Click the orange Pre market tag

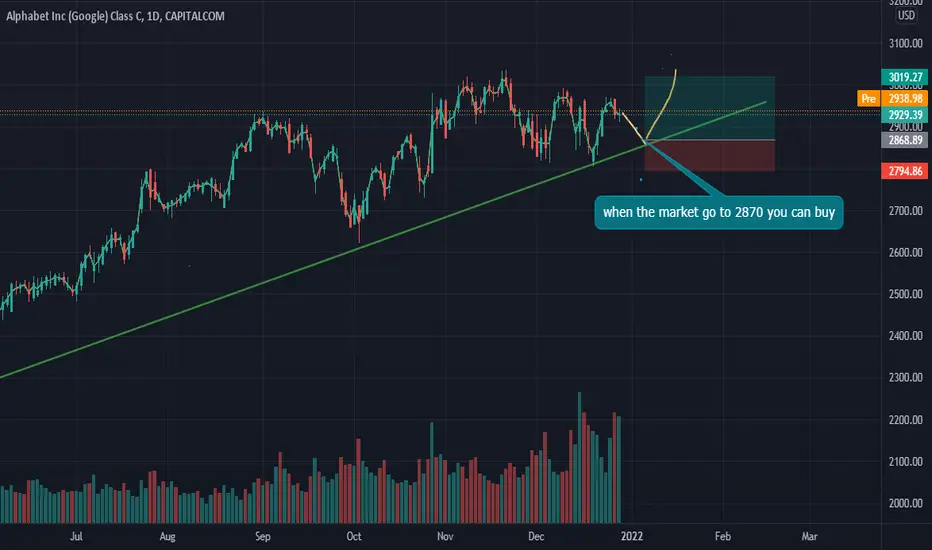pos(868,99)
